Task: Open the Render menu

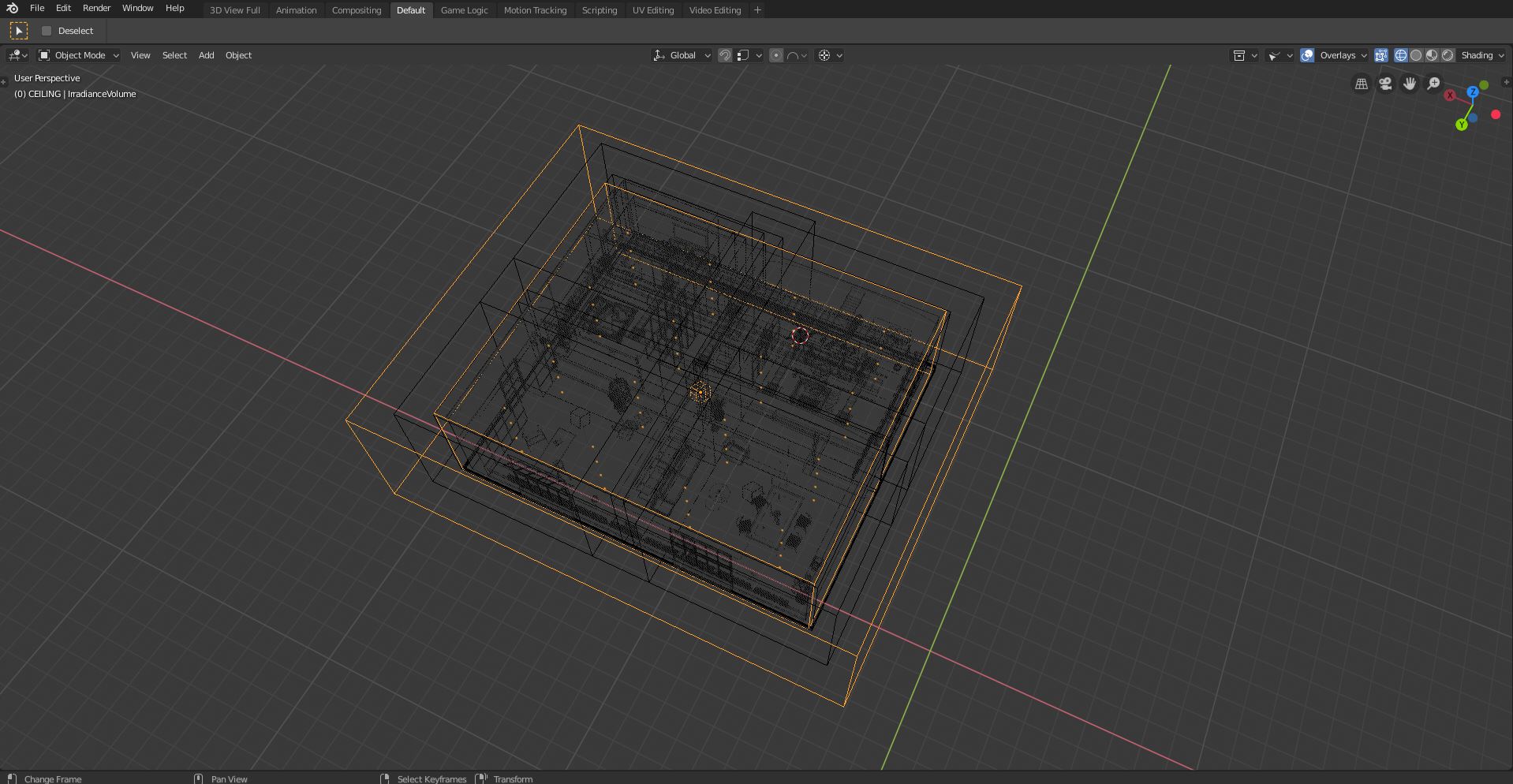Action: pyautogui.click(x=96, y=8)
